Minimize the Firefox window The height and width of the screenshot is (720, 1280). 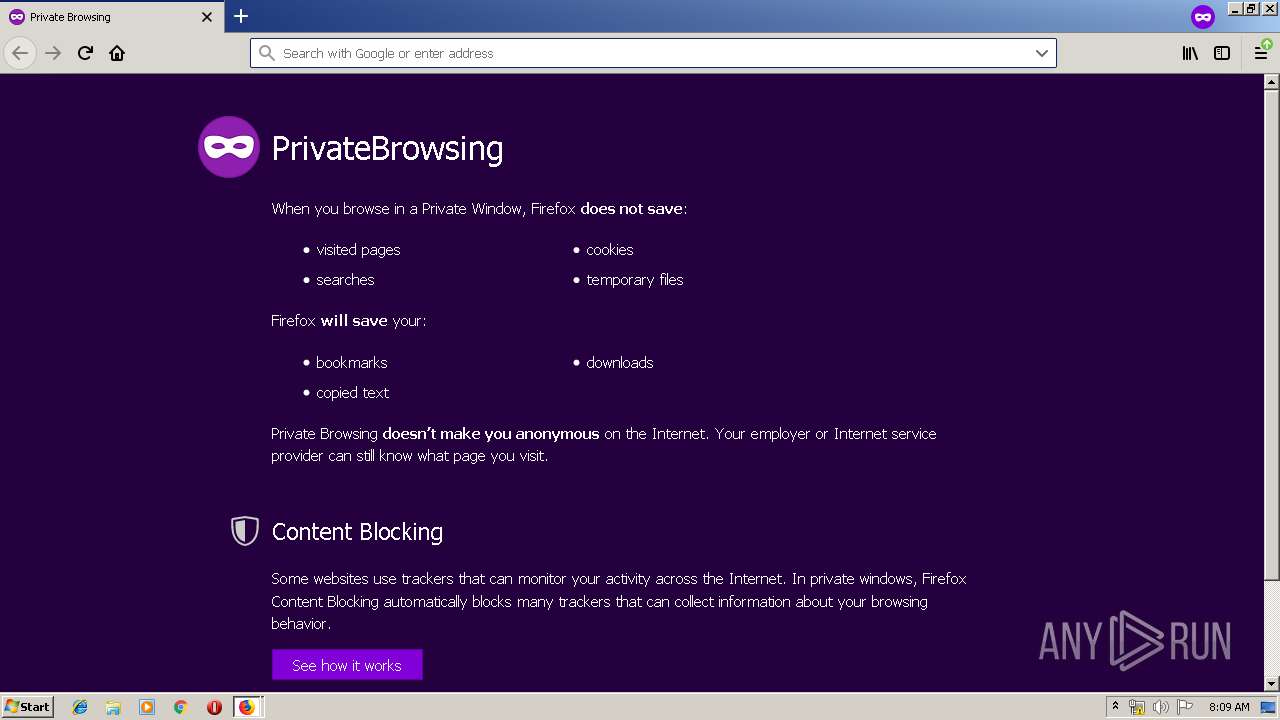pyautogui.click(x=1235, y=8)
